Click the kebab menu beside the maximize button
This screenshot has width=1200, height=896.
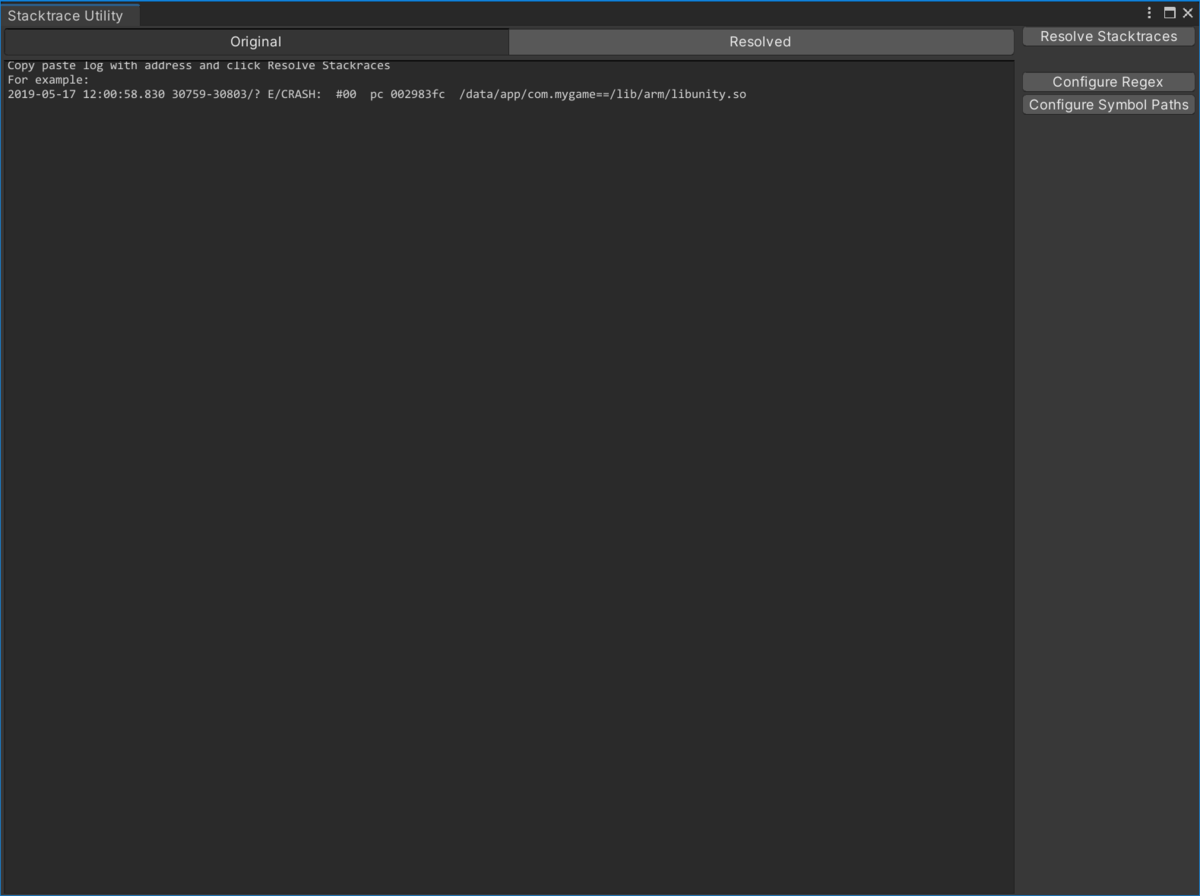tap(1148, 12)
